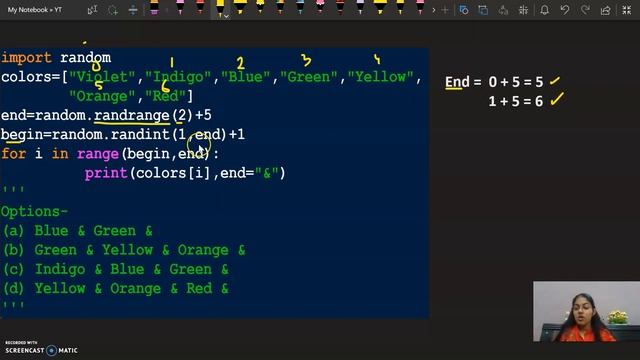
Task: Click the "Orange" string in colors list
Action: click(x=102, y=96)
